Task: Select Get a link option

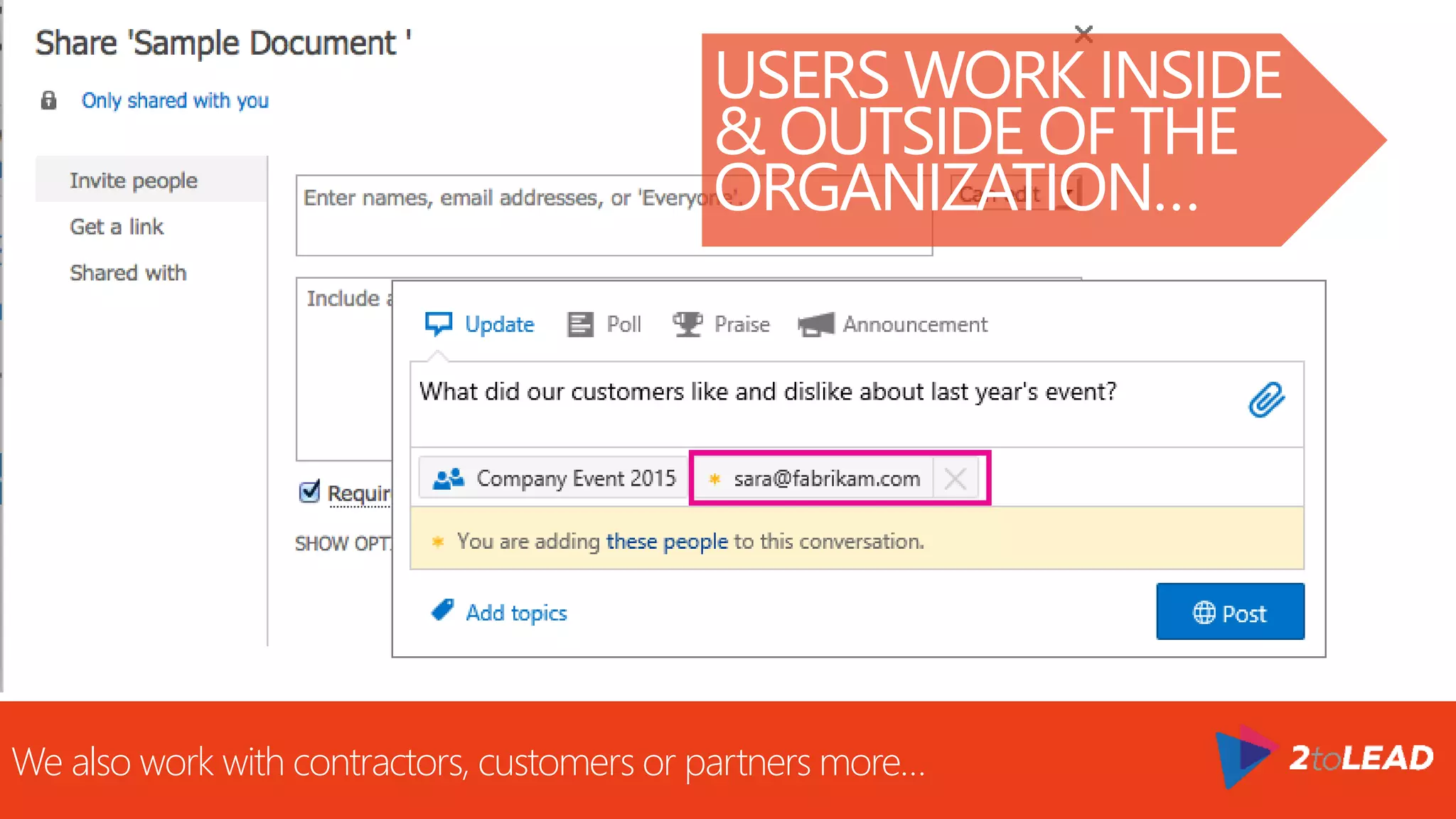Action: [117, 227]
